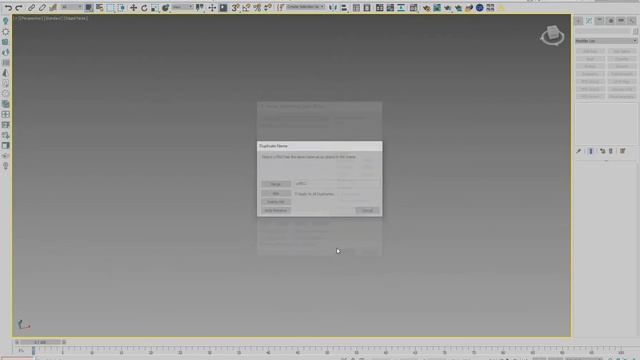
Task: Open the Create tab in command panel
Action: tap(578, 20)
